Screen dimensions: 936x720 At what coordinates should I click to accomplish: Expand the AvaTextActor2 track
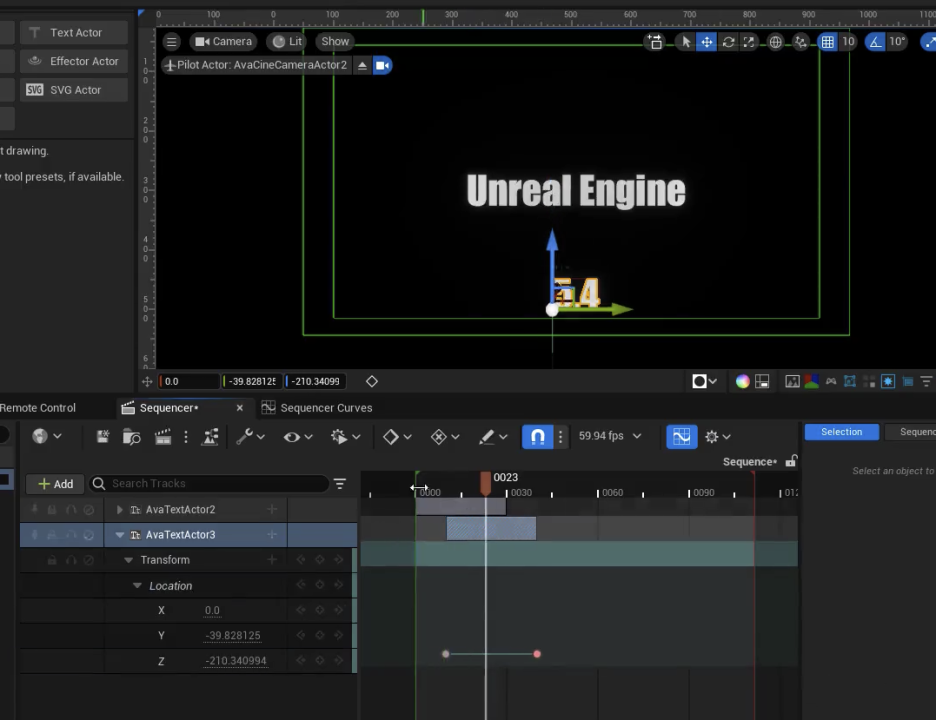coord(120,510)
